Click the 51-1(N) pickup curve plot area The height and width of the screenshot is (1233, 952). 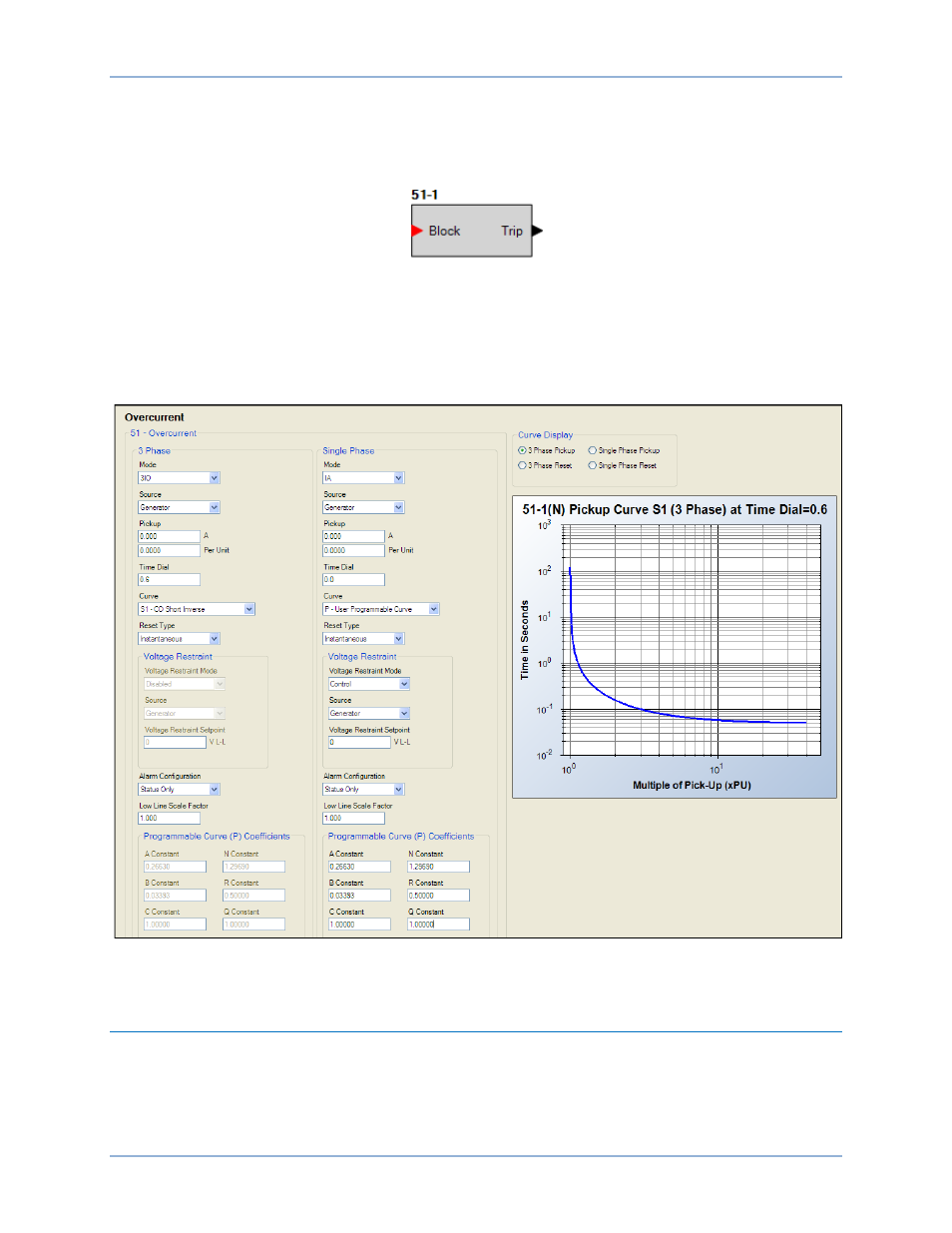[x=693, y=640]
